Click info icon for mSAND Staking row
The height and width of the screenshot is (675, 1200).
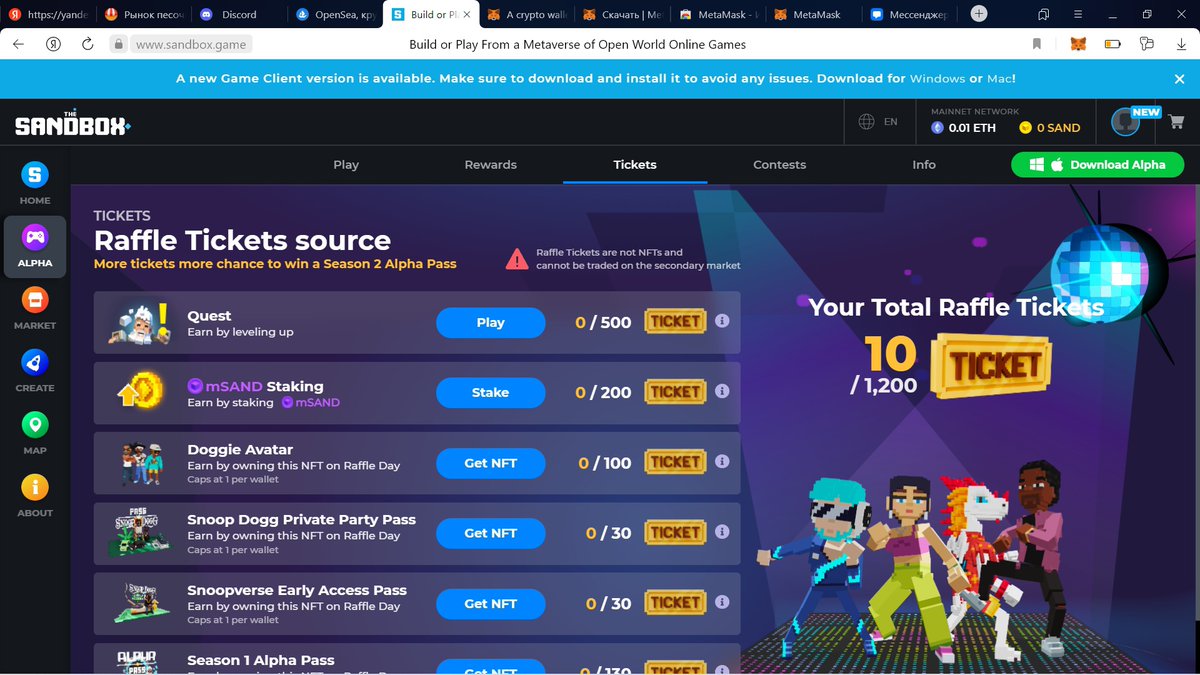(x=722, y=391)
